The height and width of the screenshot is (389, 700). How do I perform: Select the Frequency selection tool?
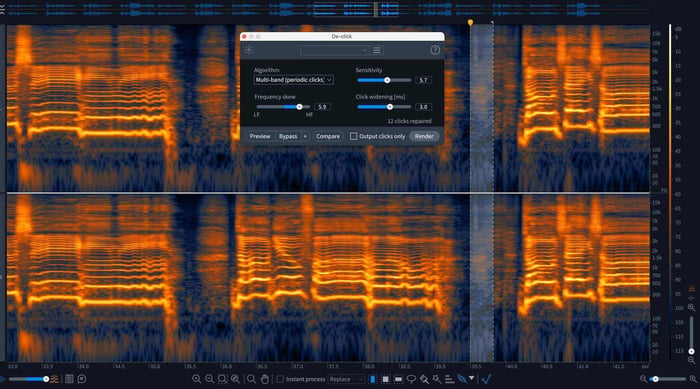(398, 379)
